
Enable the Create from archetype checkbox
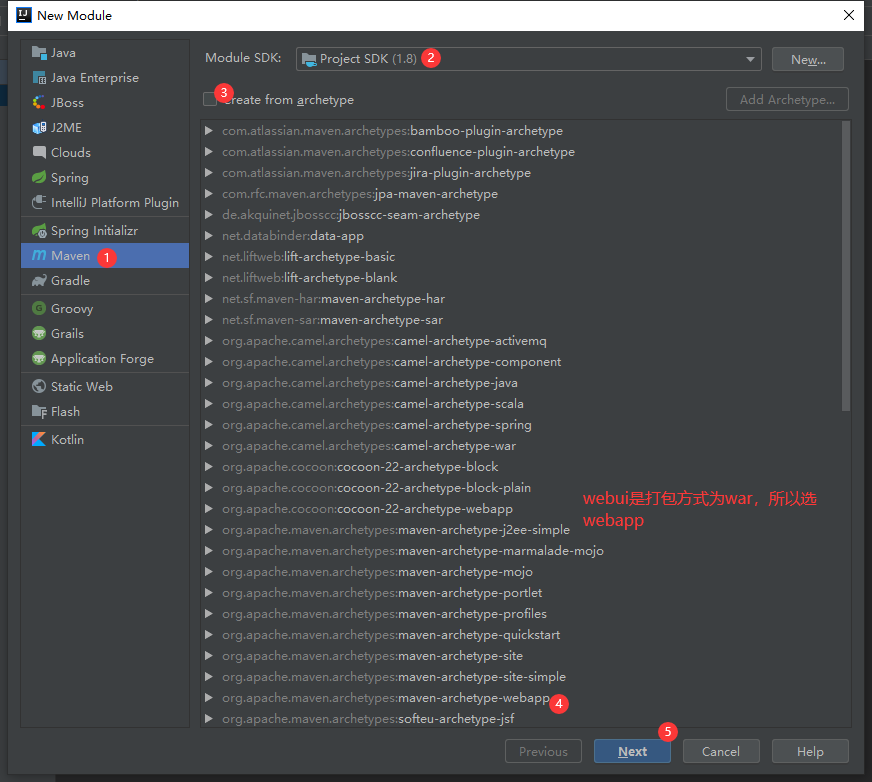pyautogui.click(x=210, y=100)
